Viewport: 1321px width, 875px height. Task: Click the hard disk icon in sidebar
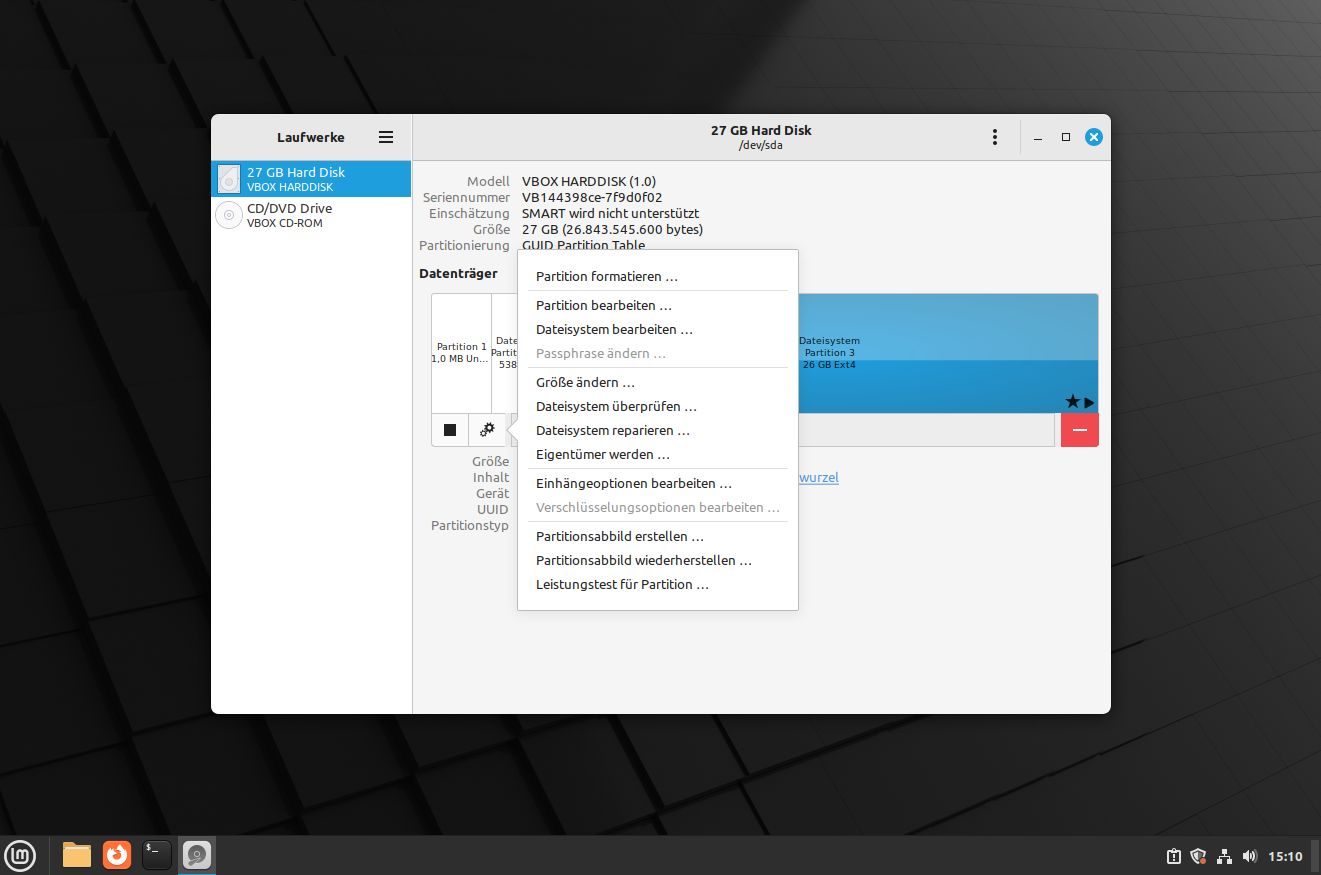229,179
